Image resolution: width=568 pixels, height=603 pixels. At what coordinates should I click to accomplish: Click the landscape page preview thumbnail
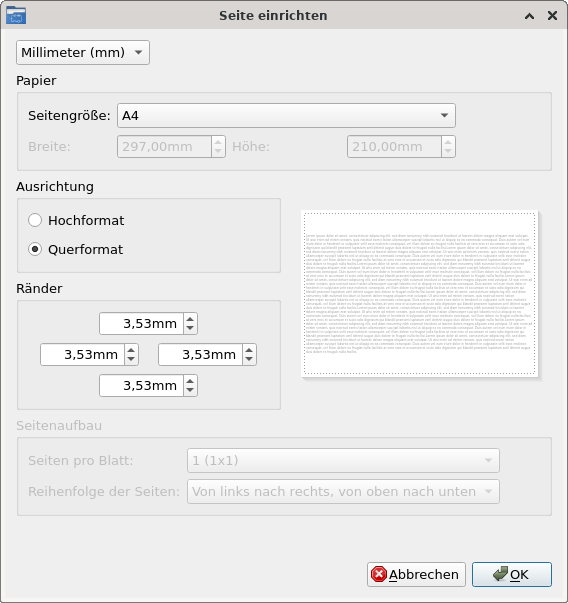420,294
